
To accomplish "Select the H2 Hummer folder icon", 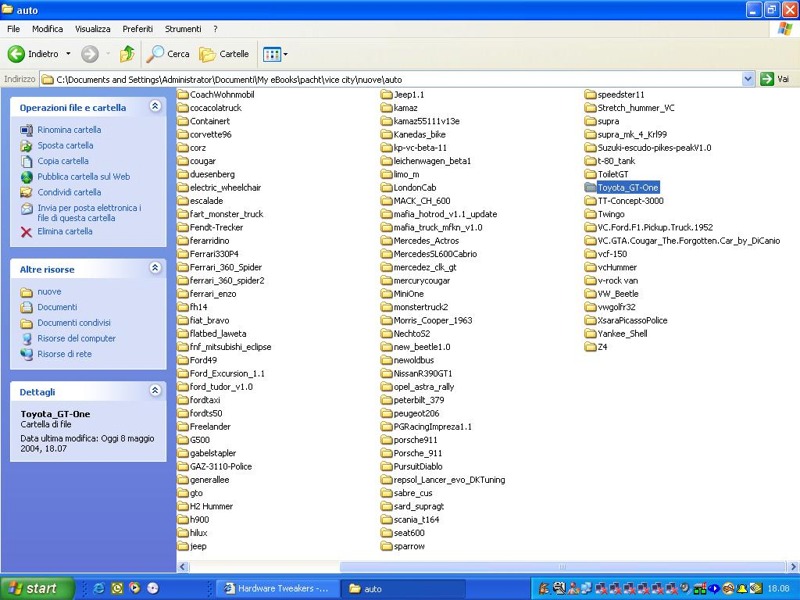I will (x=183, y=506).
